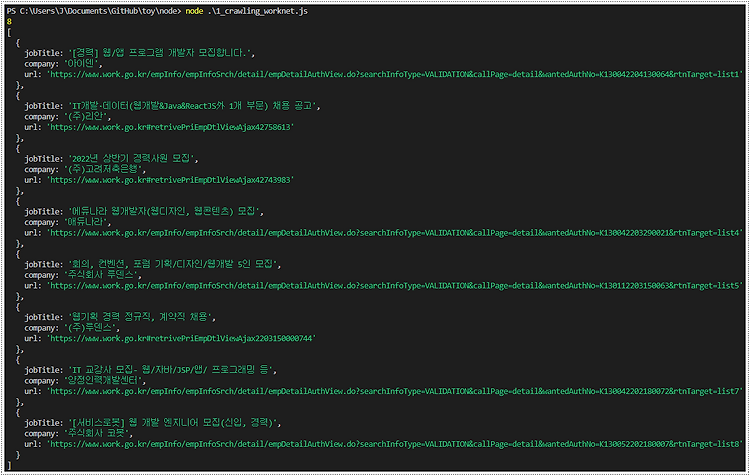Open the URL ending in 'rtnTarget=list7'
The height and width of the screenshot is (476, 750).
pos(395,391)
